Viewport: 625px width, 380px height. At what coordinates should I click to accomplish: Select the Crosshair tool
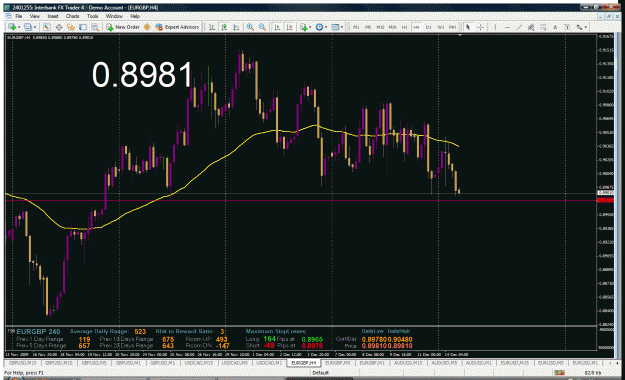pos(480,27)
